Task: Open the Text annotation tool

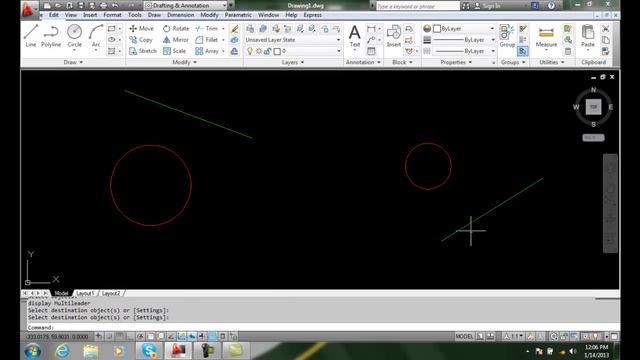Action: (x=355, y=36)
